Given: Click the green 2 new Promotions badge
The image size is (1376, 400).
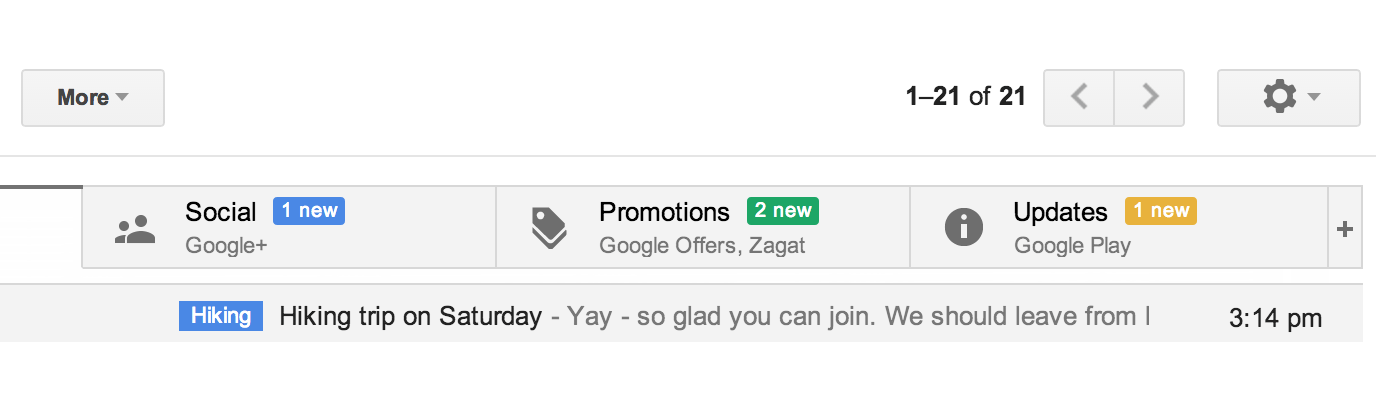Looking at the screenshot, I should tap(783, 211).
